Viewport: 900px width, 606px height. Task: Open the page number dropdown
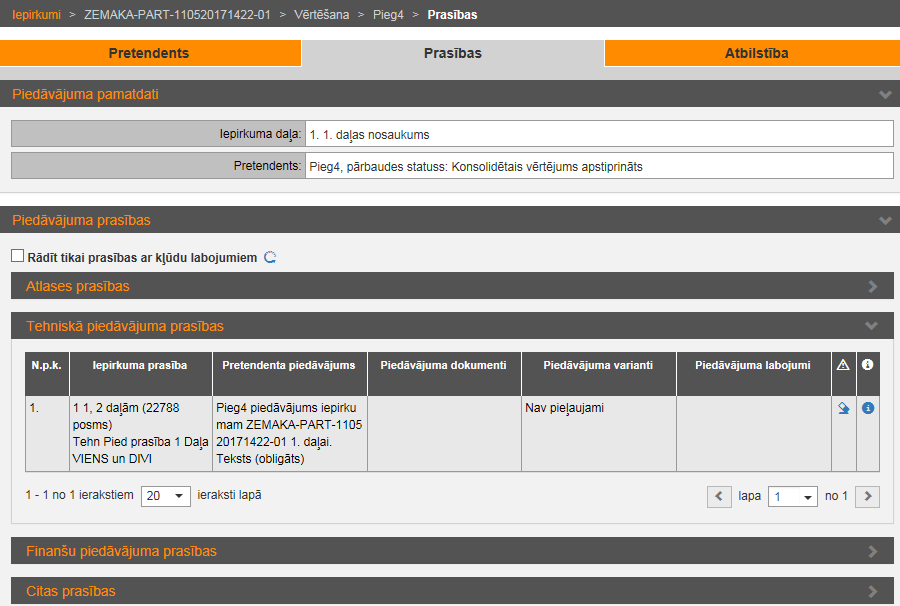[x=792, y=496]
